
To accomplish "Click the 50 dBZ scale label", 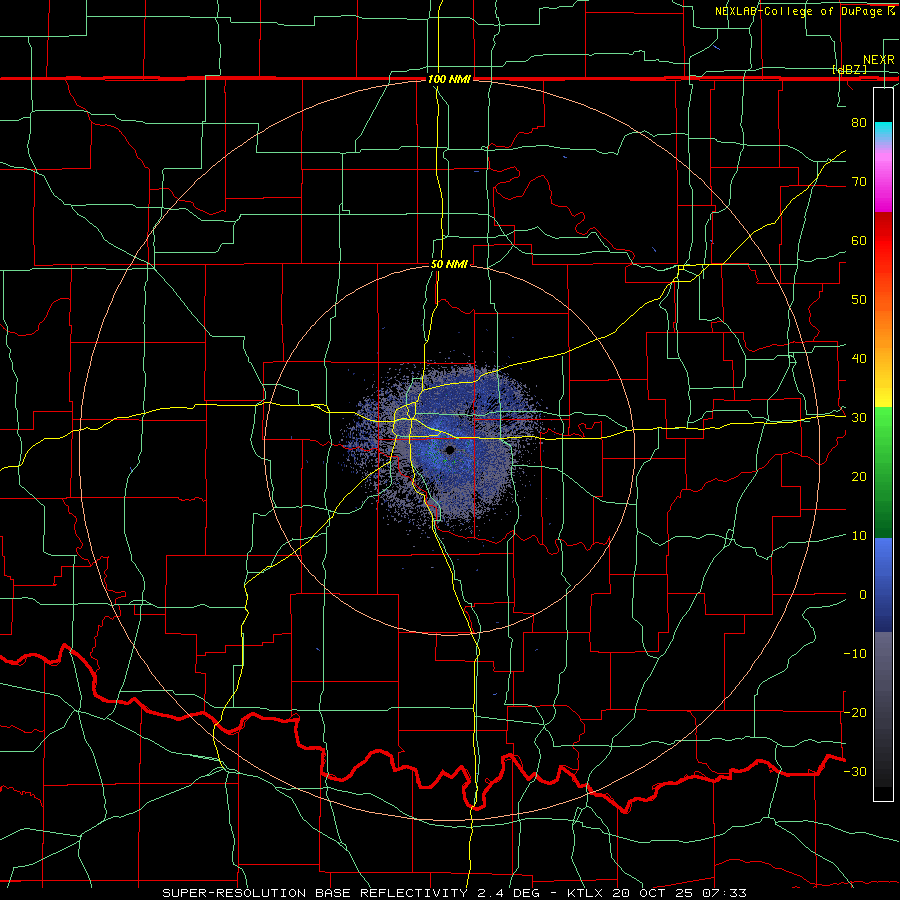I will point(859,300).
